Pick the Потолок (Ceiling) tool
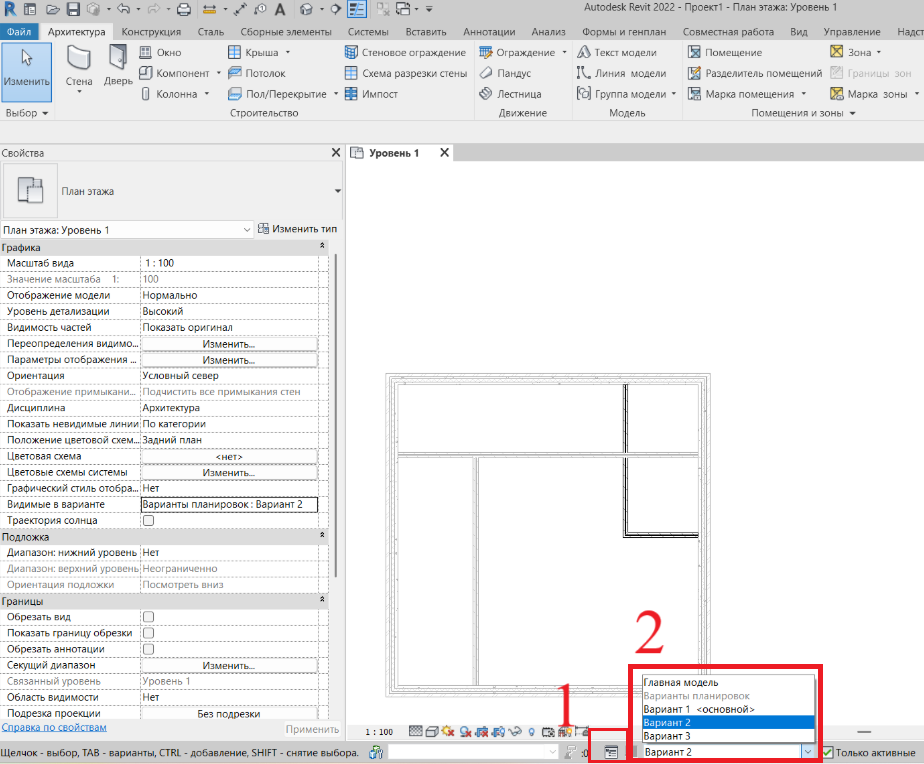The height and width of the screenshot is (764, 924). [x=256, y=73]
